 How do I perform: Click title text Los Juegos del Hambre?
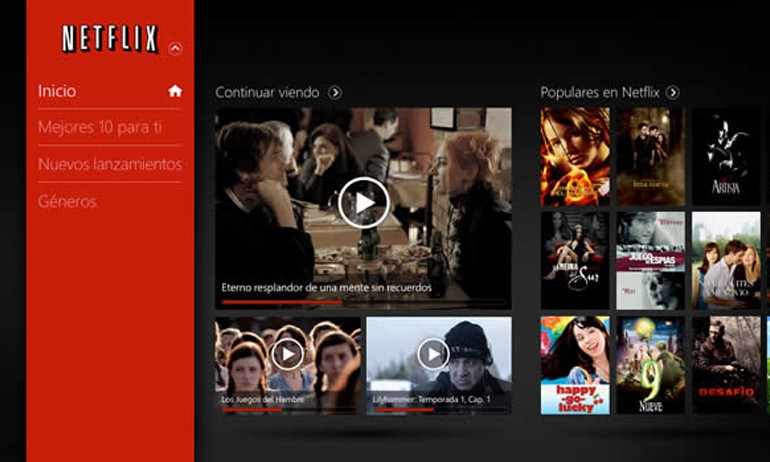(262, 399)
